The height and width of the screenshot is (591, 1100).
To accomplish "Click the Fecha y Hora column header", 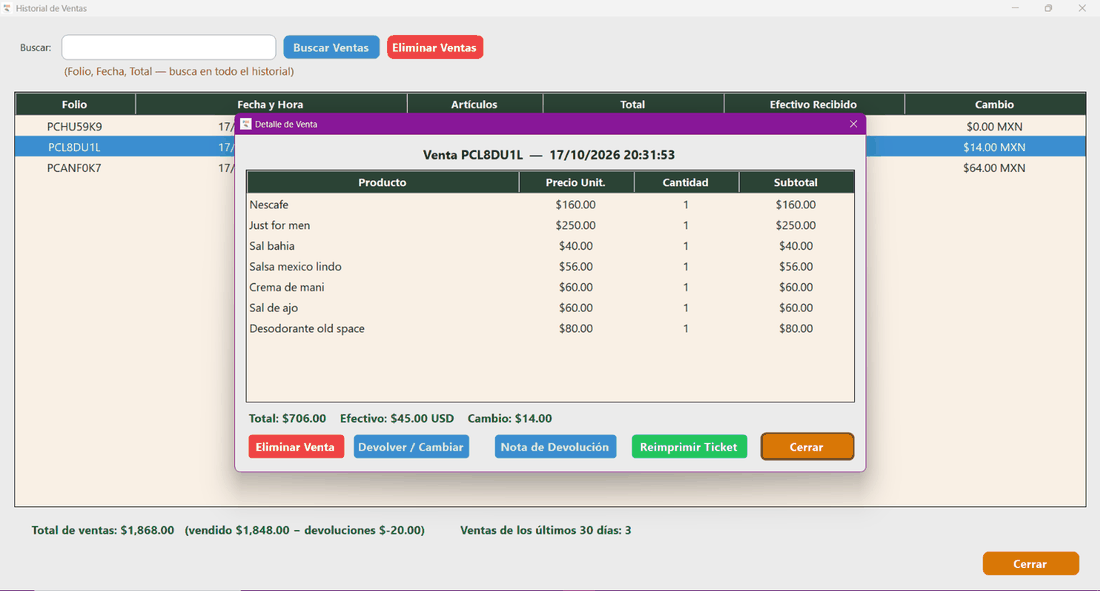I will 271,105.
